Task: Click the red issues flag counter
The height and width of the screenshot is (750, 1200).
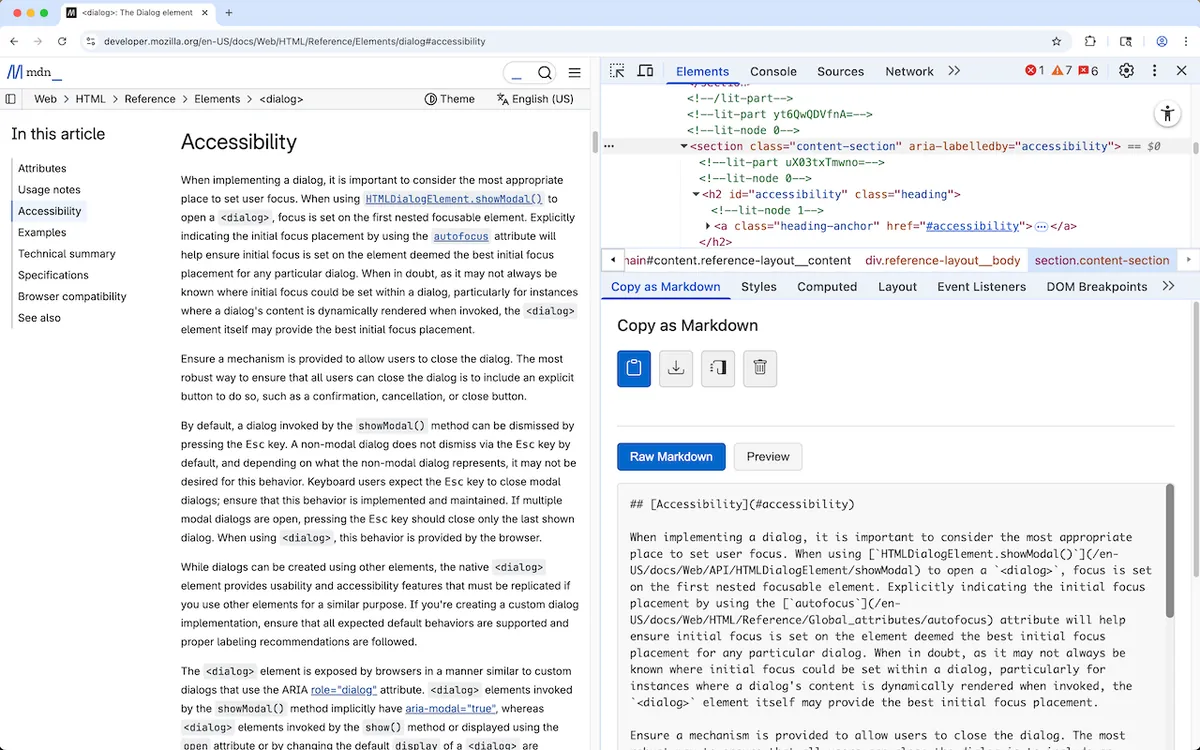Action: coord(1088,71)
